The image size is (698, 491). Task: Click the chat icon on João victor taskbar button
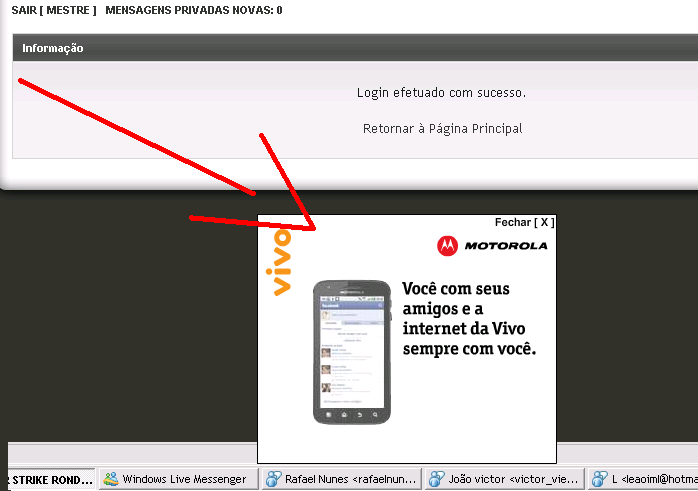[x=436, y=480]
